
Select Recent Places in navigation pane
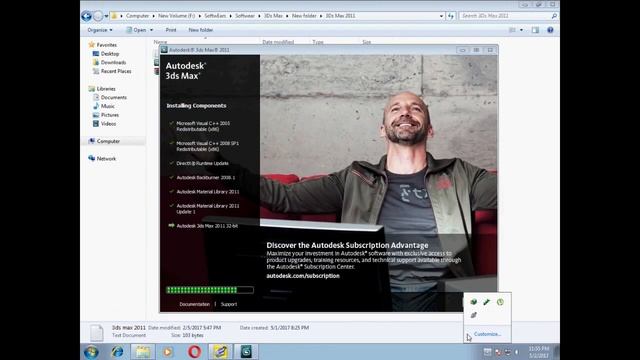pos(112,71)
